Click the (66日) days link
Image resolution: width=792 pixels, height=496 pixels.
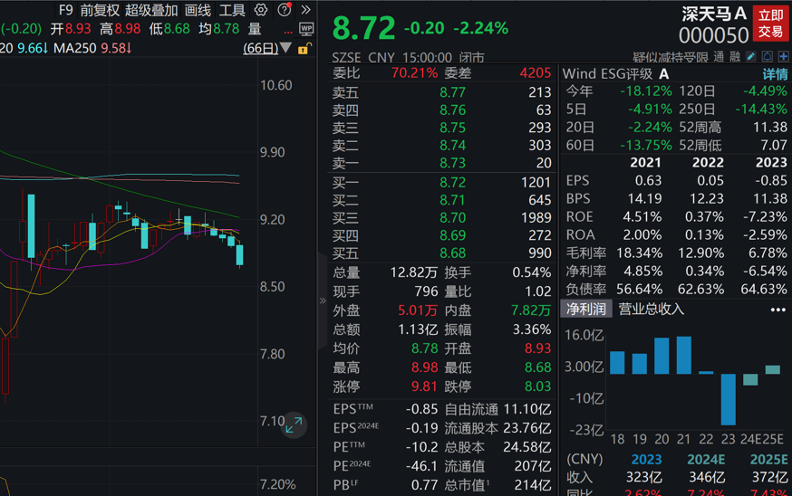pyautogui.click(x=261, y=48)
